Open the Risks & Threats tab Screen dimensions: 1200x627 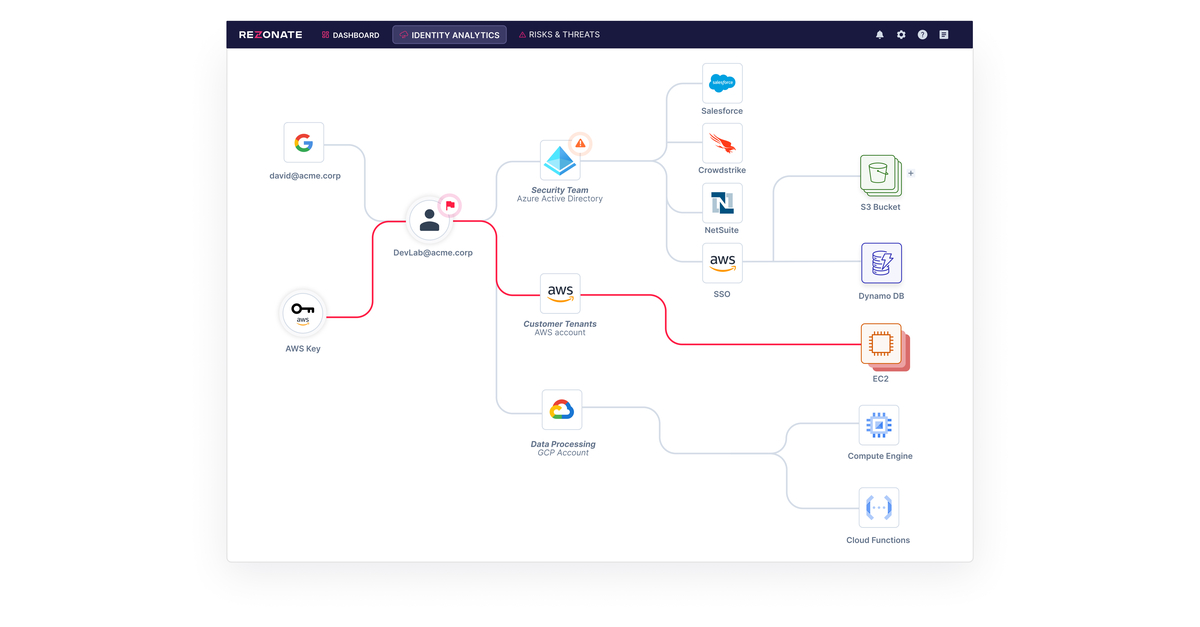tap(559, 34)
